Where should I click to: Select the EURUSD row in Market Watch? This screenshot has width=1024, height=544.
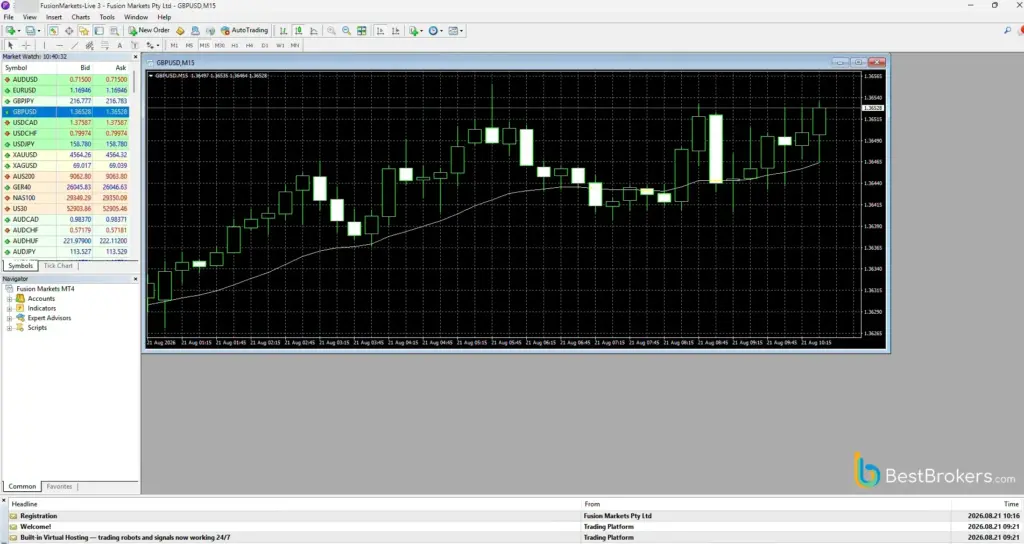click(65, 90)
